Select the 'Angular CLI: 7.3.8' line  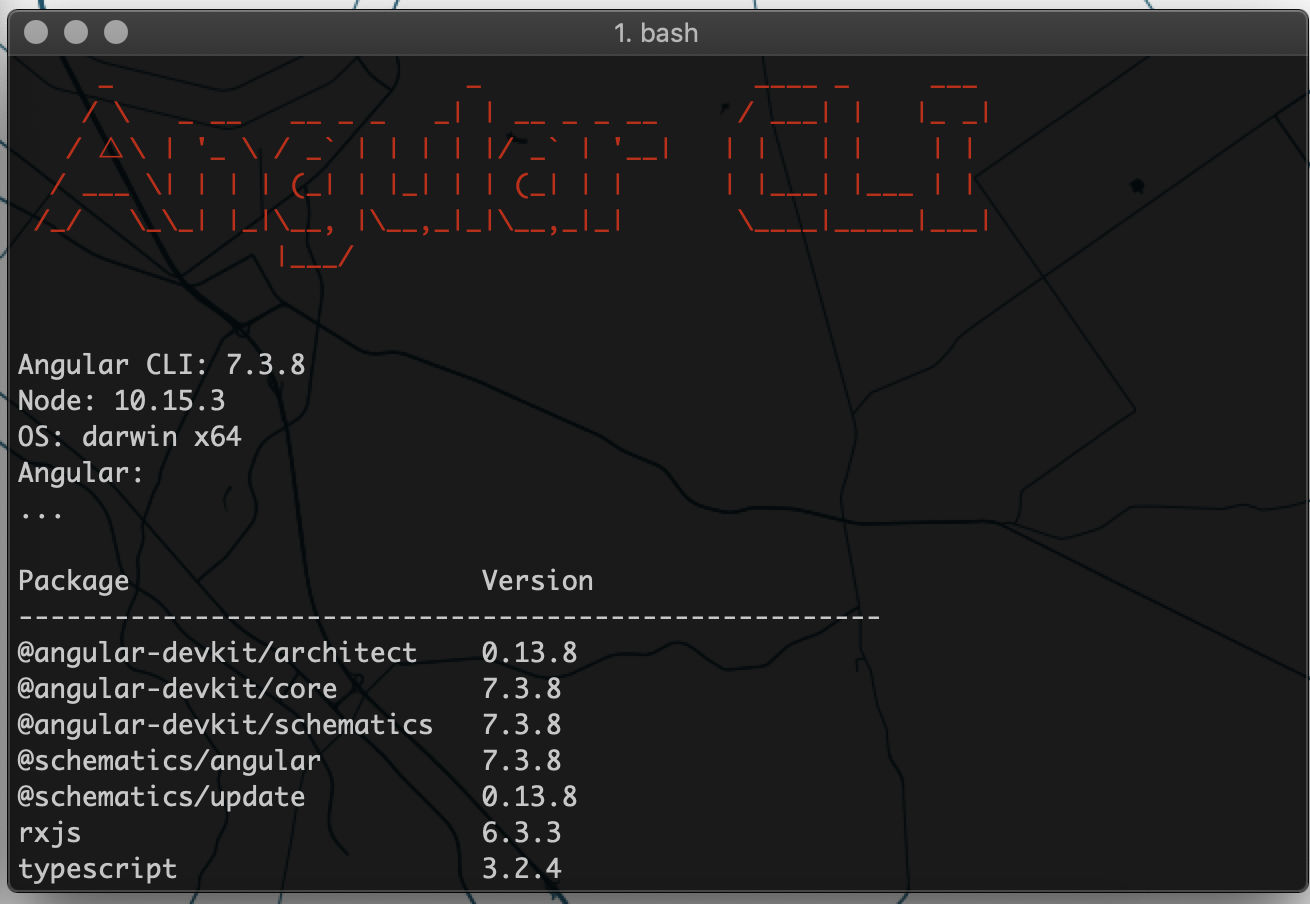click(162, 364)
